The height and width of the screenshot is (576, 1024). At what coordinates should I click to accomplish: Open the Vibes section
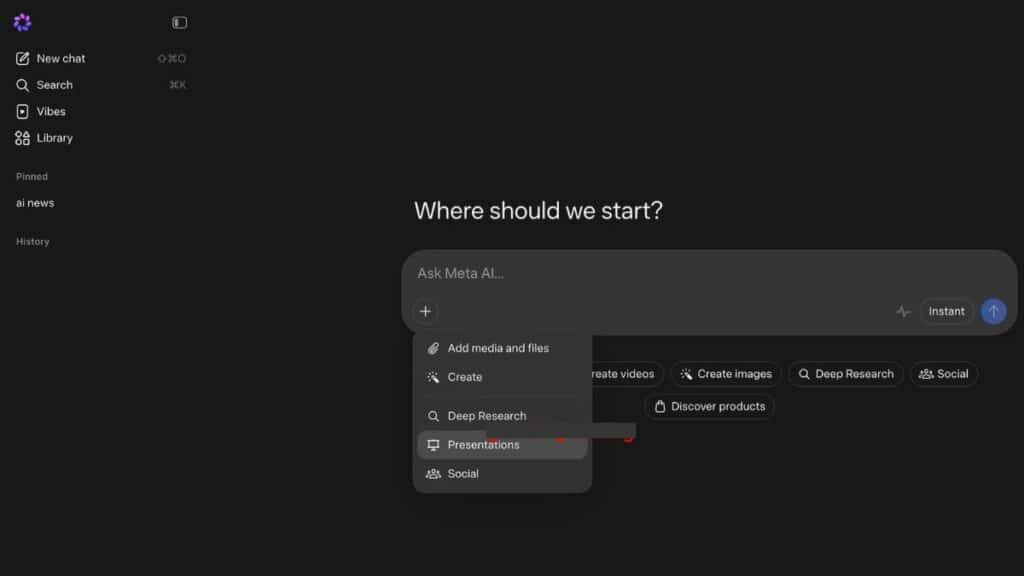[101, 112]
